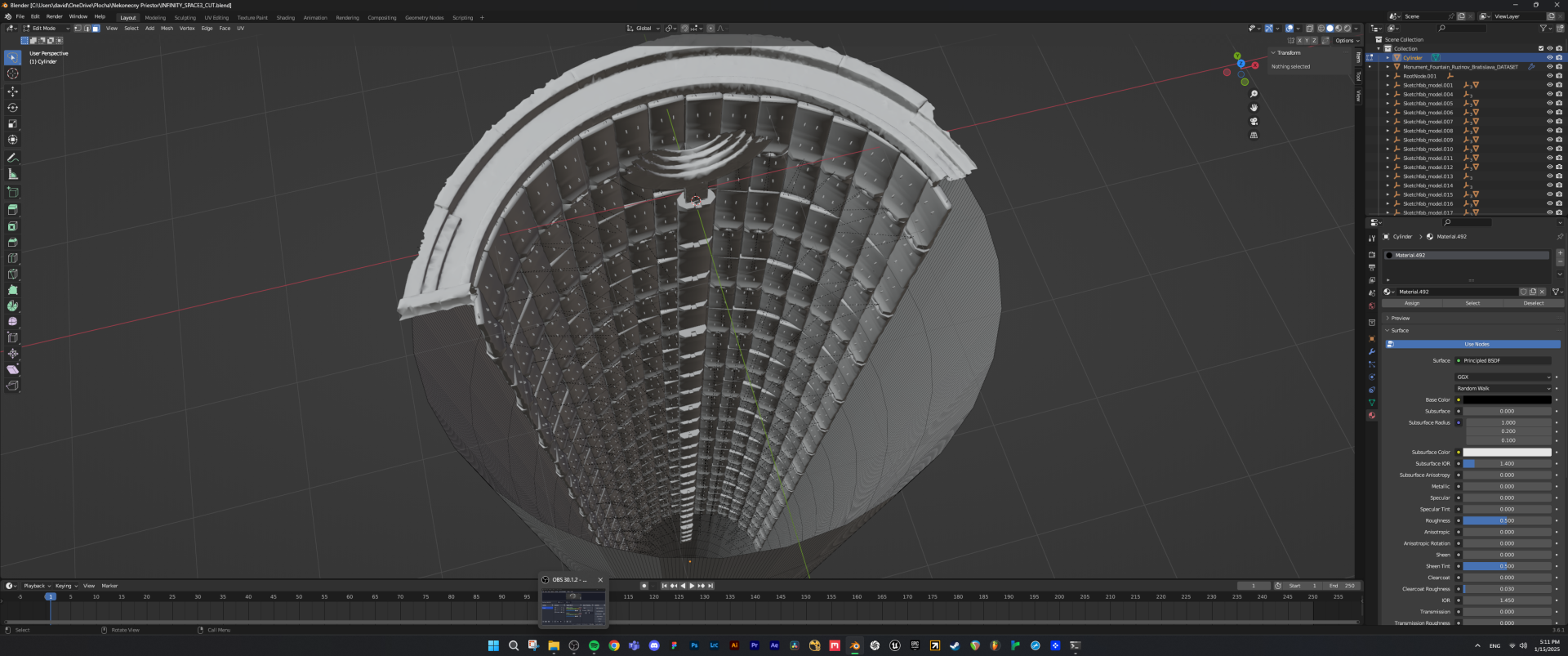This screenshot has height=656, width=1568.
Task: Click the Roughness slider
Action: (1507, 521)
